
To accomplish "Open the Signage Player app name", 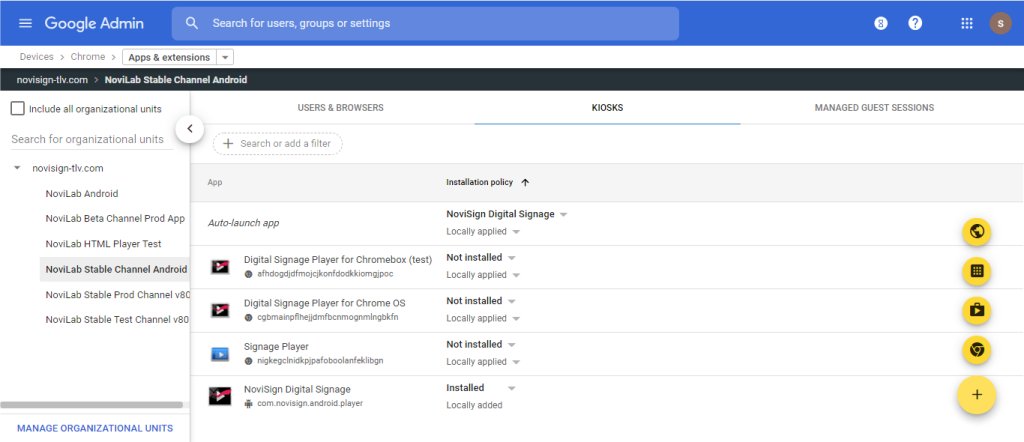I will click(276, 347).
